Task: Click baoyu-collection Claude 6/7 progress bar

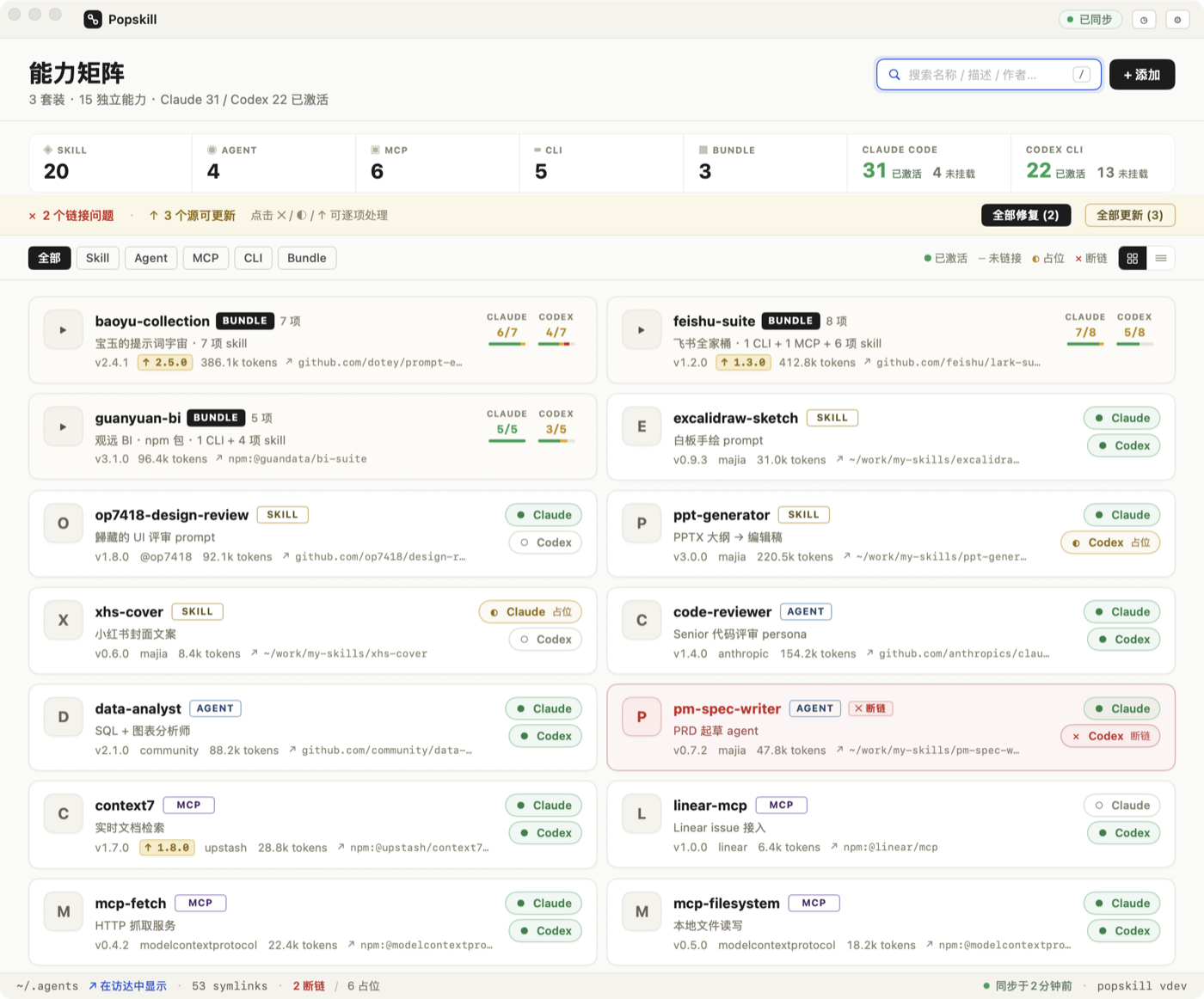Action: pyautogui.click(x=507, y=344)
